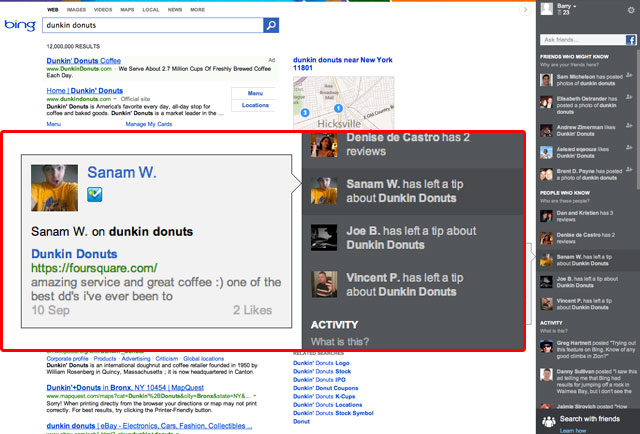
Task: Click Greg Hartnett's posted activity text
Action: (596, 349)
